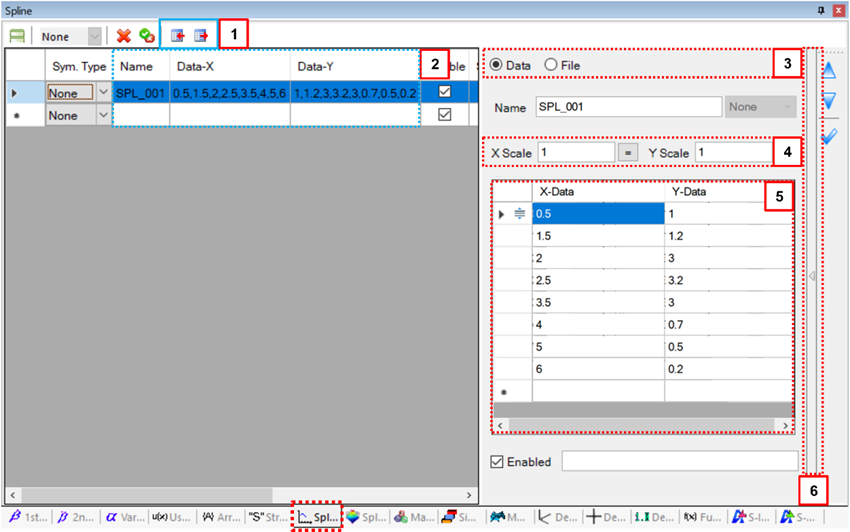Click the green check with red cross icon
850x532 pixels.
[x=147, y=36]
